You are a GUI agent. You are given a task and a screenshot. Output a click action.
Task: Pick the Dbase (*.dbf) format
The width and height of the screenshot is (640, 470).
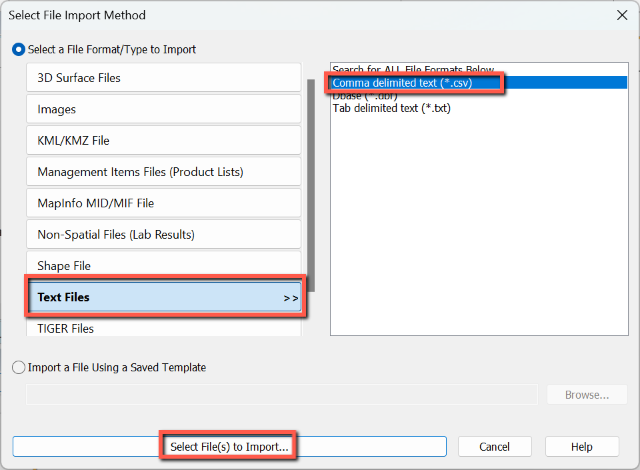(x=479, y=95)
